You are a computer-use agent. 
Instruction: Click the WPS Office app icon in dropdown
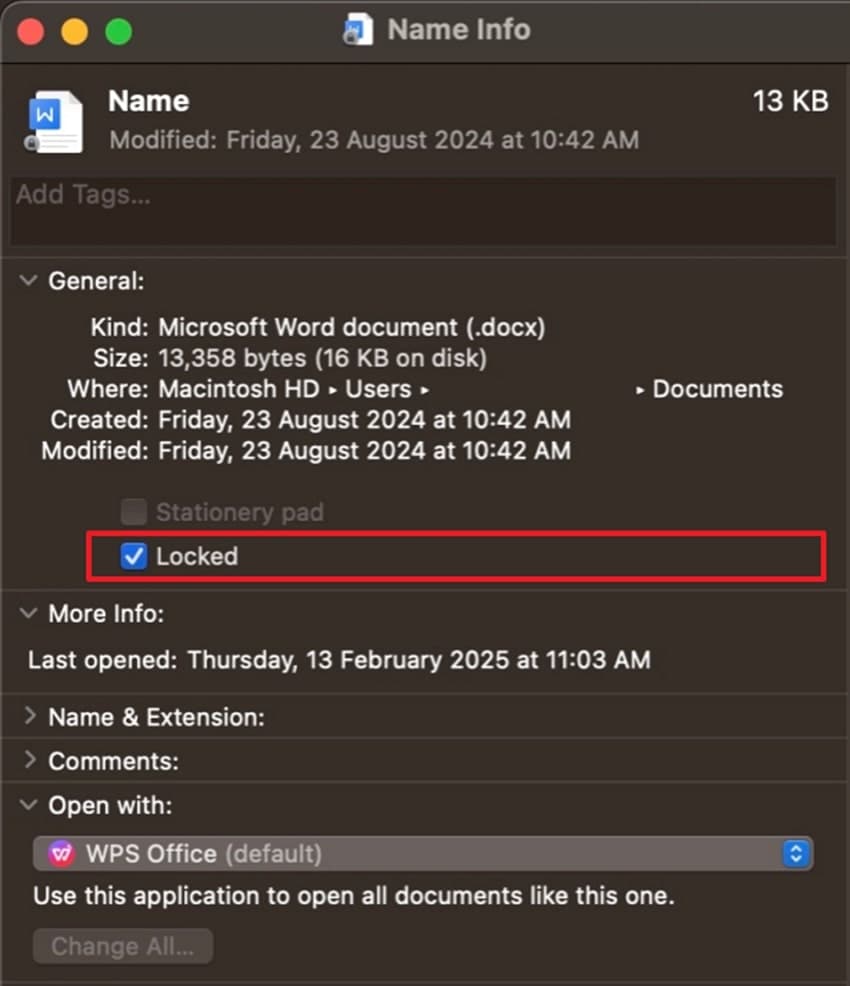point(62,854)
